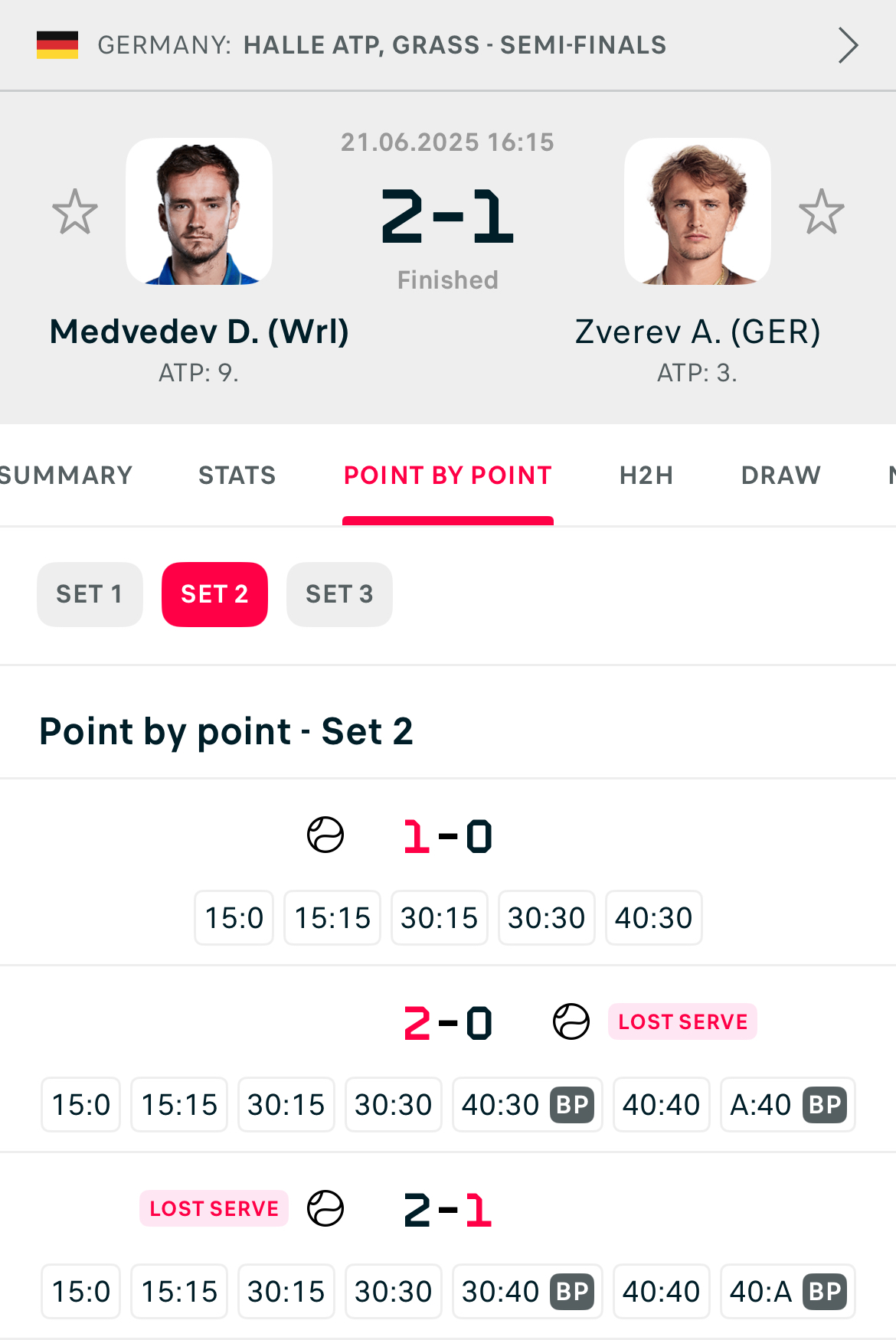
Task: Click BP badge on 40:30 point
Action: [572, 1105]
